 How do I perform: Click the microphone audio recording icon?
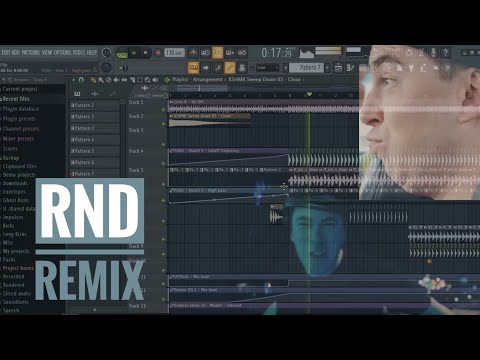coord(433,53)
